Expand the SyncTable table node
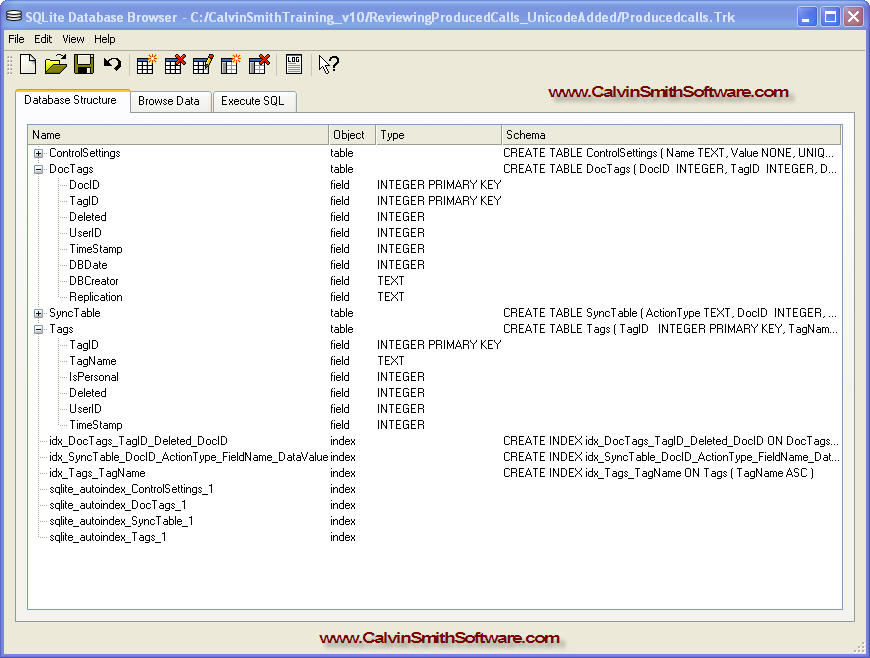Image resolution: width=870 pixels, height=658 pixels. pyautogui.click(x=39, y=313)
